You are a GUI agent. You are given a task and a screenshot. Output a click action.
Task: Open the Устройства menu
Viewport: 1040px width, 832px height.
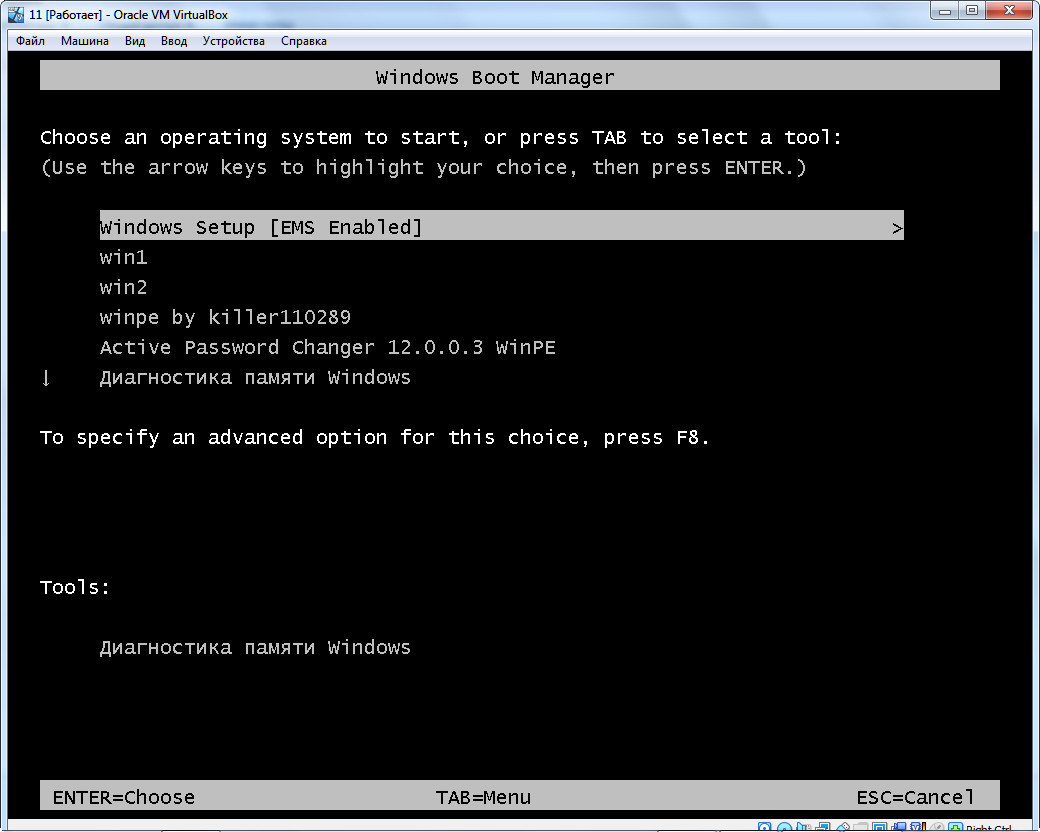233,41
